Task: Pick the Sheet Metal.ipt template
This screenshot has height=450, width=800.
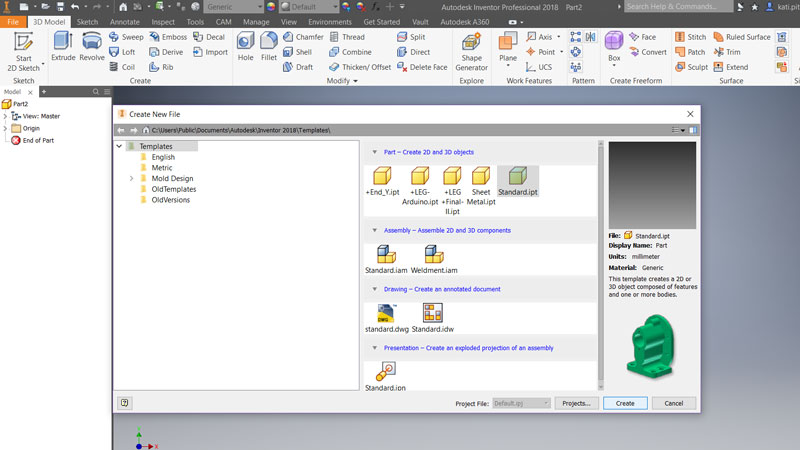Action: pyautogui.click(x=481, y=186)
